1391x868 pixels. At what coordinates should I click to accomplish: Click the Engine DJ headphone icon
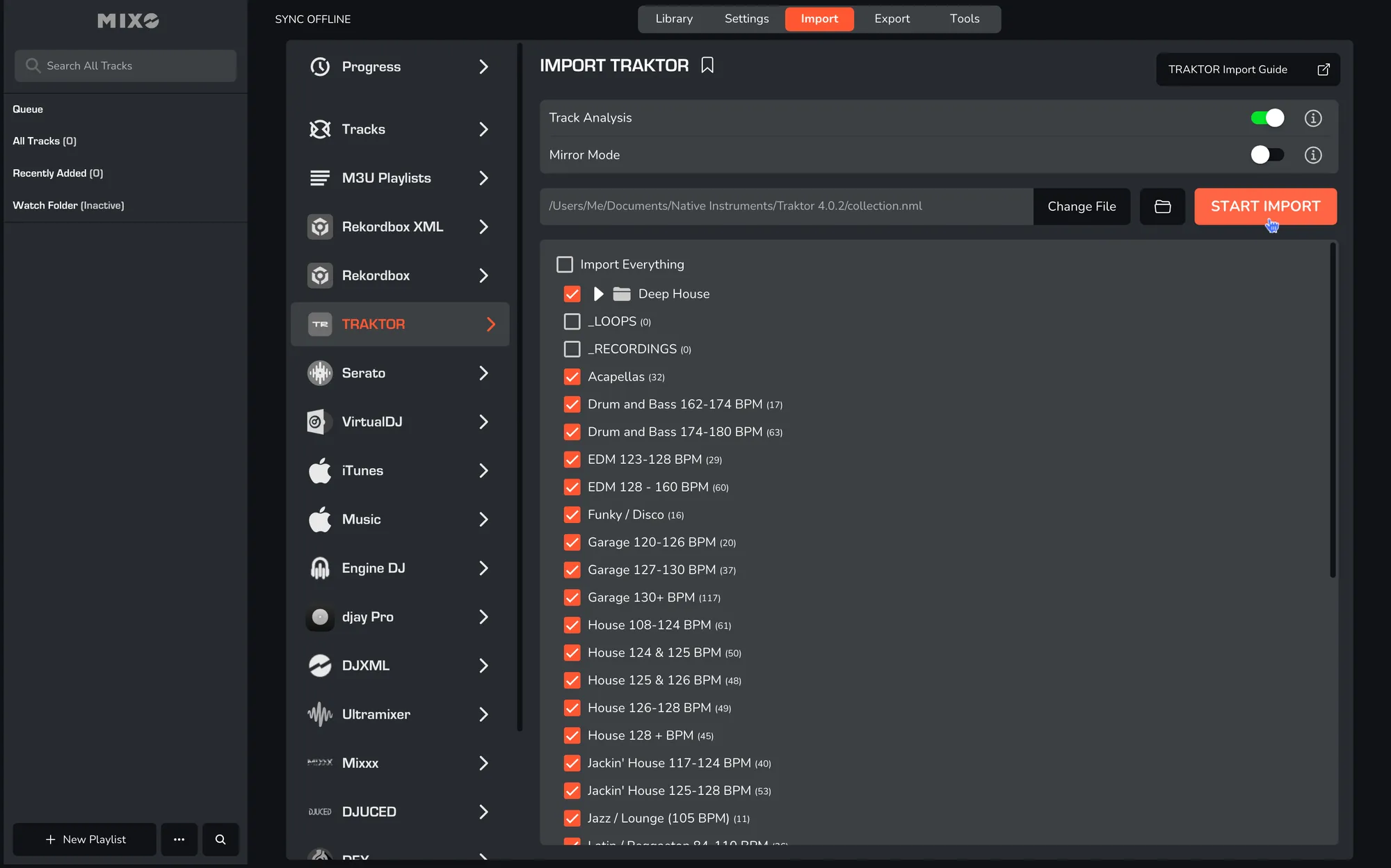point(320,568)
